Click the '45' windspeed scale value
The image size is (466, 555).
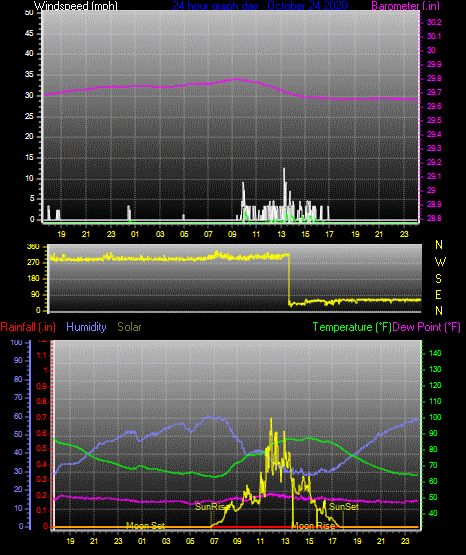point(29,33)
